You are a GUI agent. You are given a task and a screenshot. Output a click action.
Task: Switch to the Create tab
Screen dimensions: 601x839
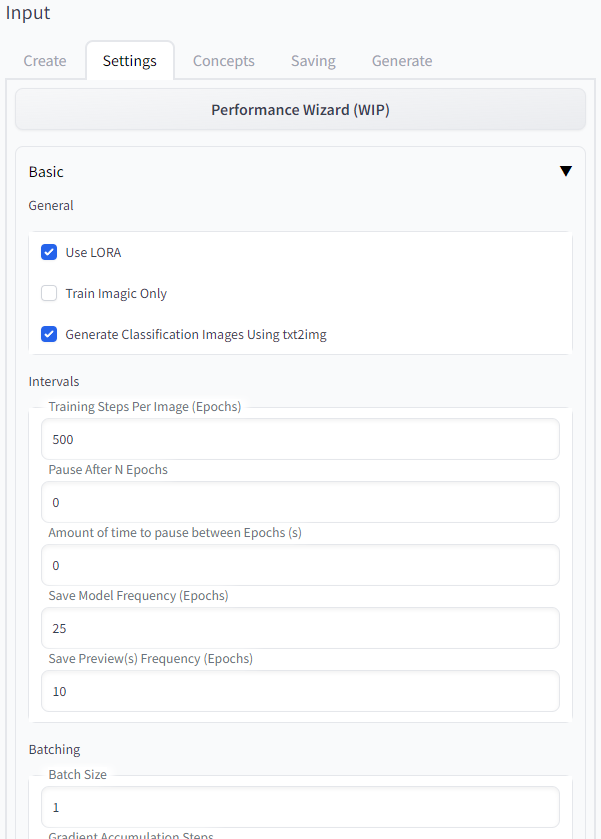[x=44, y=61]
